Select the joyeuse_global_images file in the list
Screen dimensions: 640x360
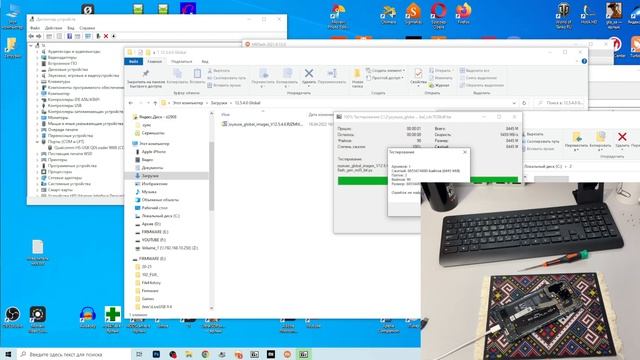click(x=262, y=124)
